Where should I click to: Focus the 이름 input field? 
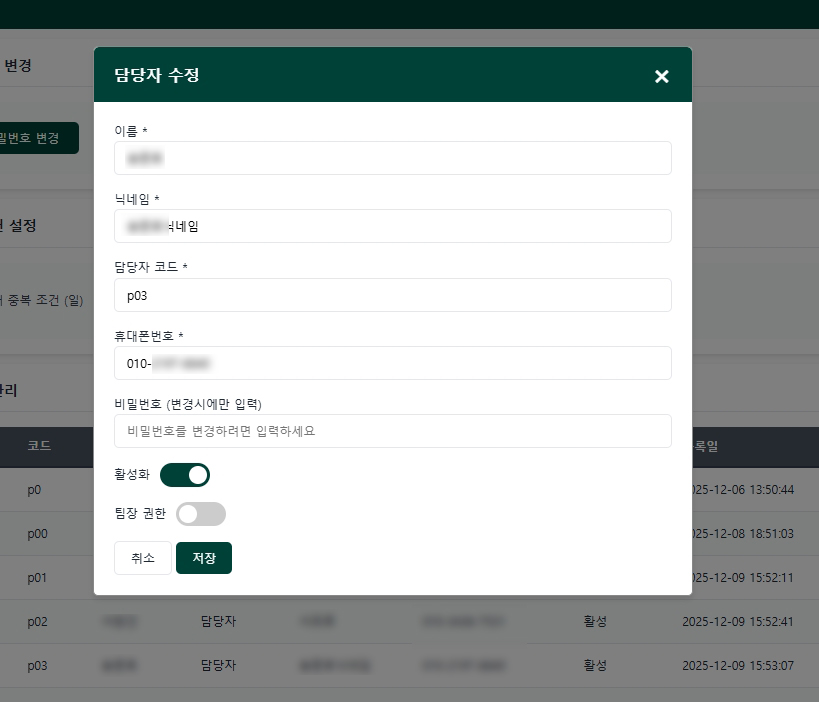(x=393, y=157)
